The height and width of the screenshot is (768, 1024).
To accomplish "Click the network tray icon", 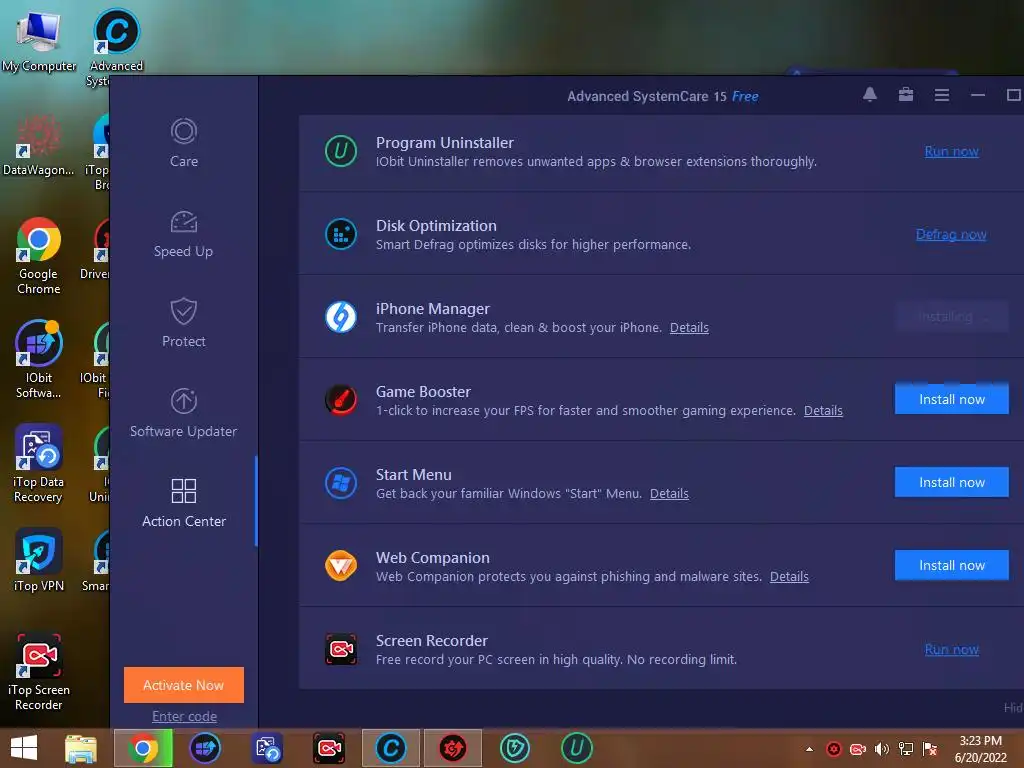I will coord(906,749).
